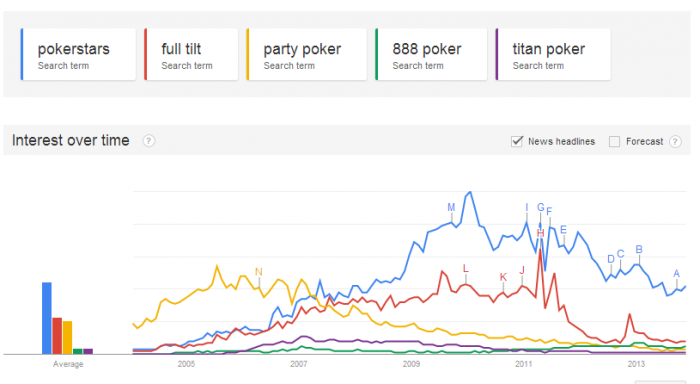This screenshot has height=384, width=700.
Task: Click news headline marker A
Action: (676, 274)
